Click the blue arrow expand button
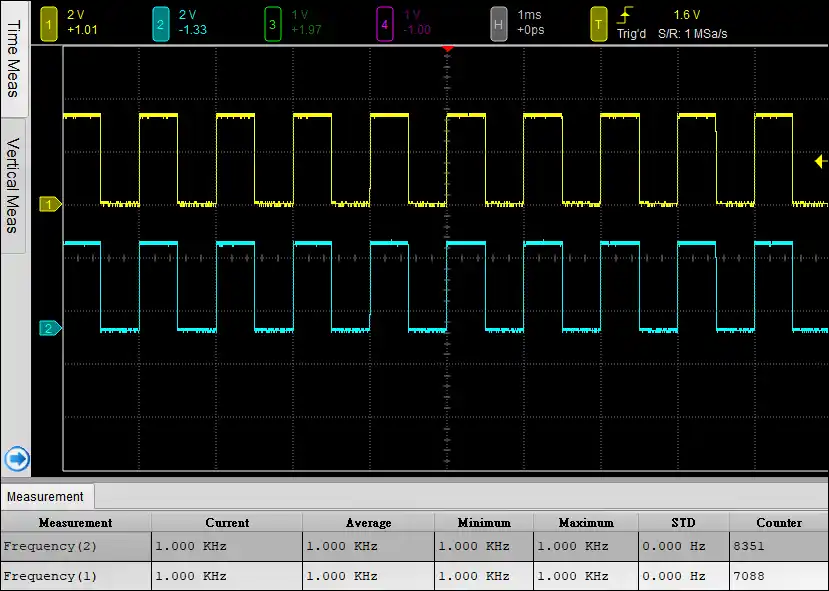 coord(16,459)
